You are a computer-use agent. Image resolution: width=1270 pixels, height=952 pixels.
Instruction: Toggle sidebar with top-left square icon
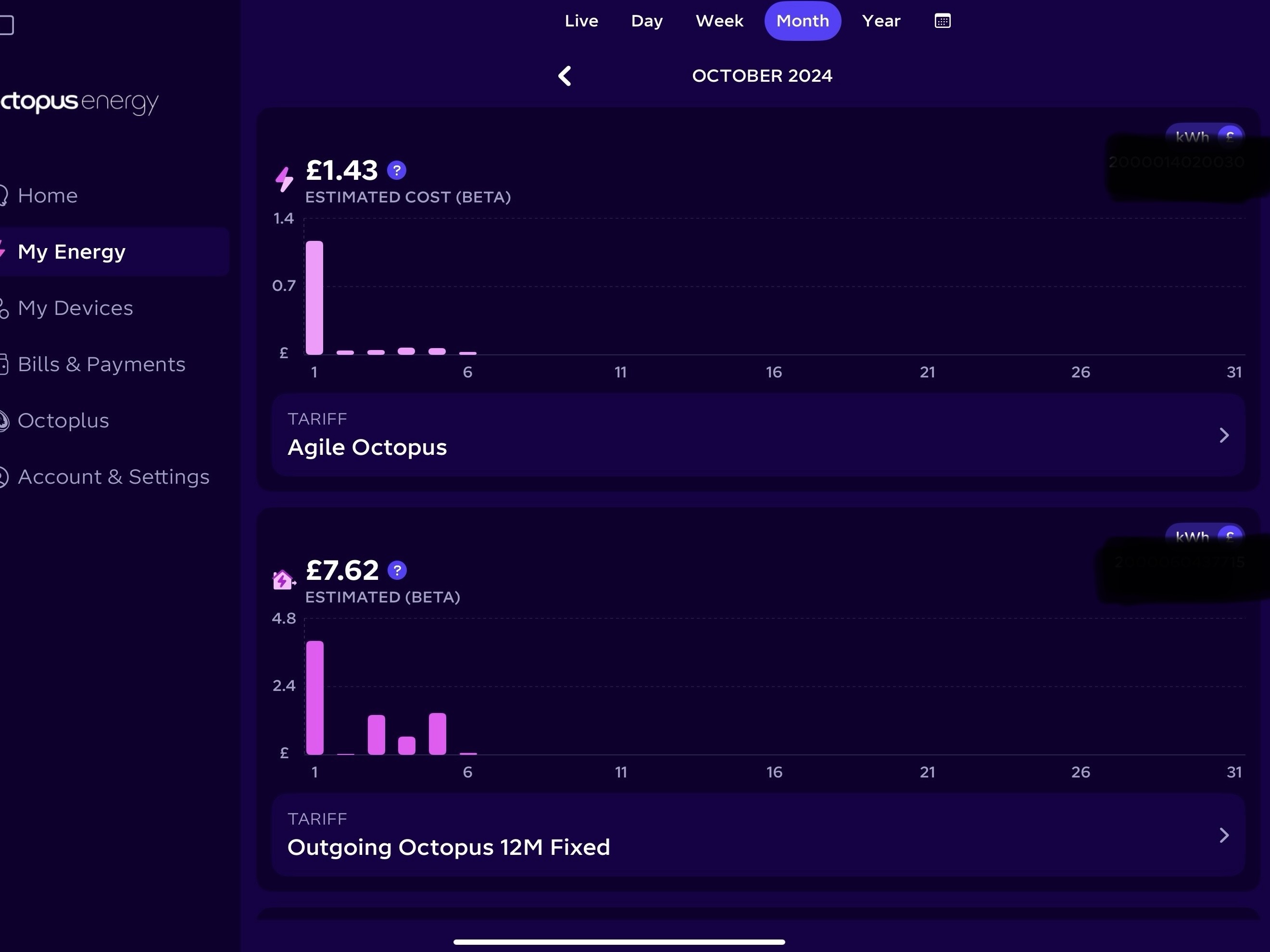6,25
